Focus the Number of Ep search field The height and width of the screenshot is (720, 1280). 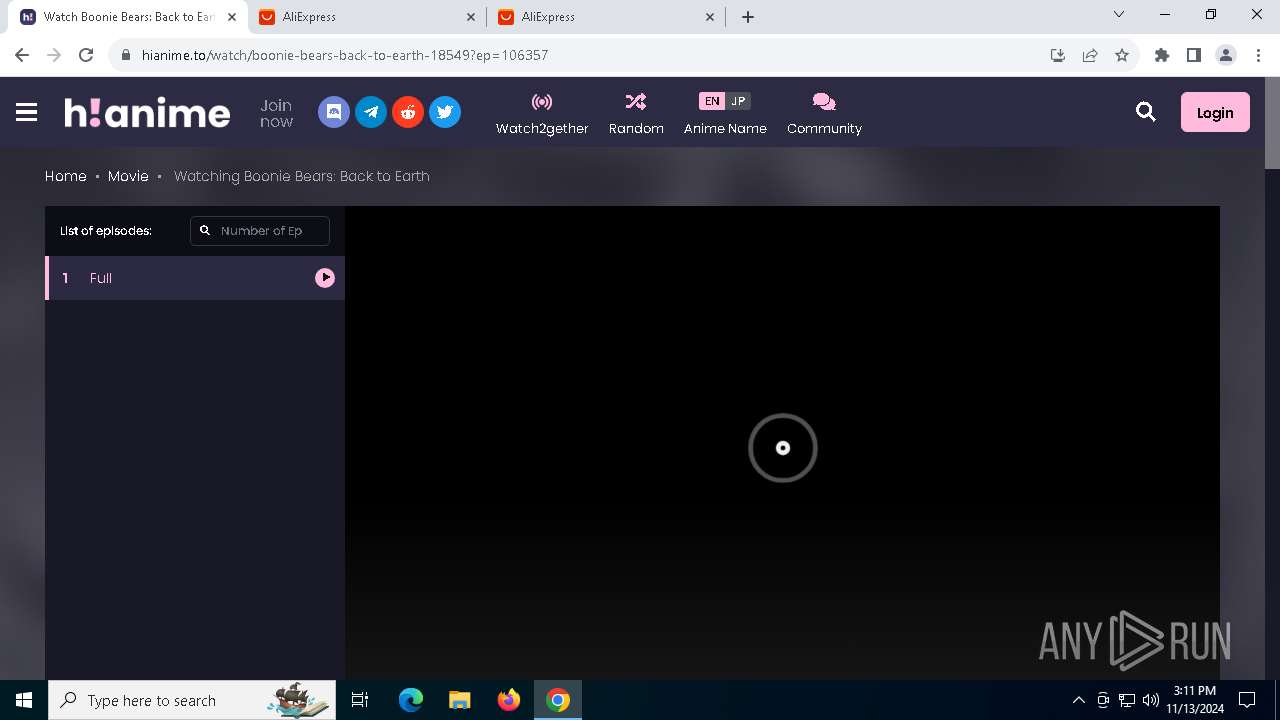point(260,230)
